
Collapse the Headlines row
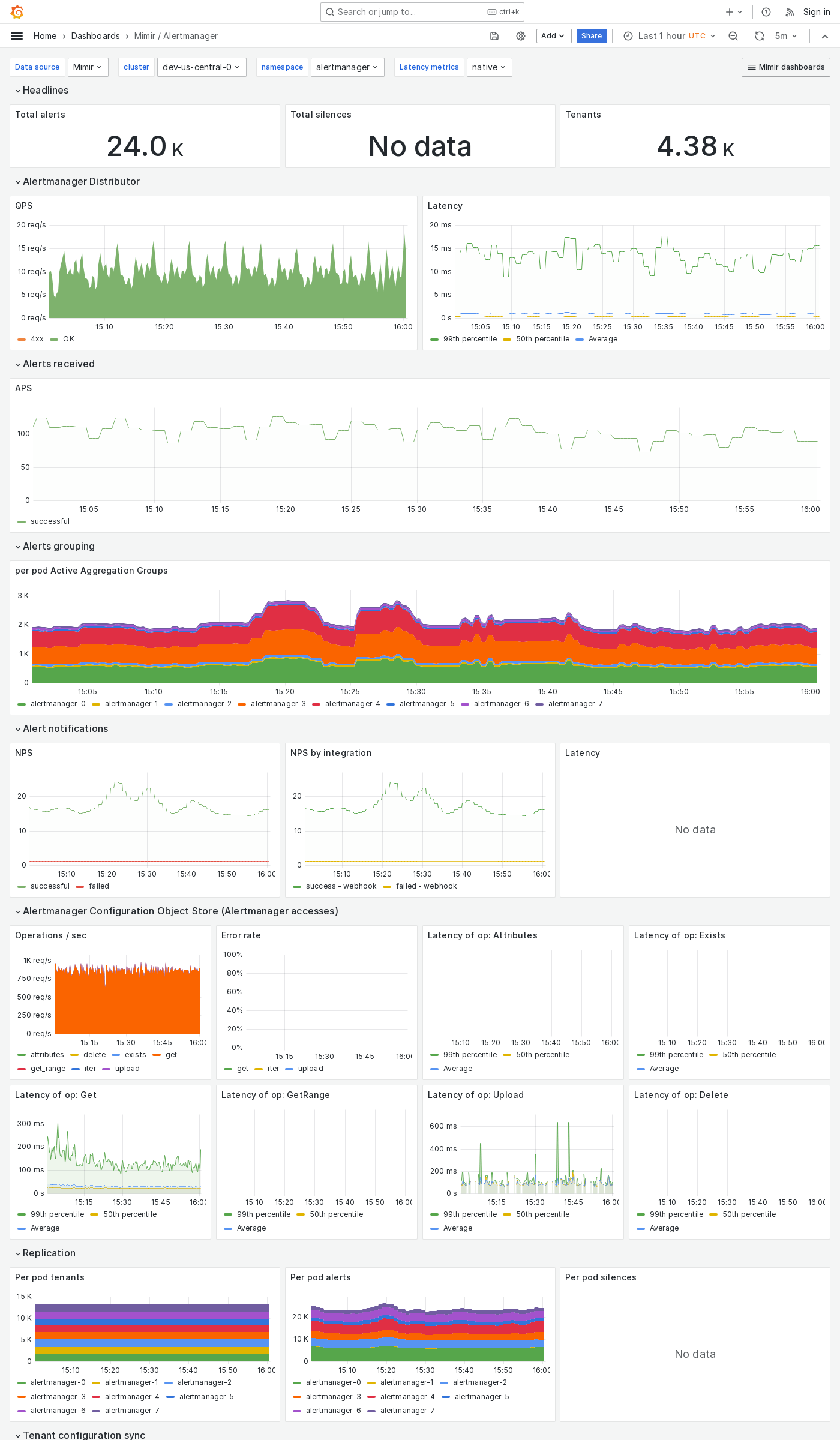(x=42, y=90)
